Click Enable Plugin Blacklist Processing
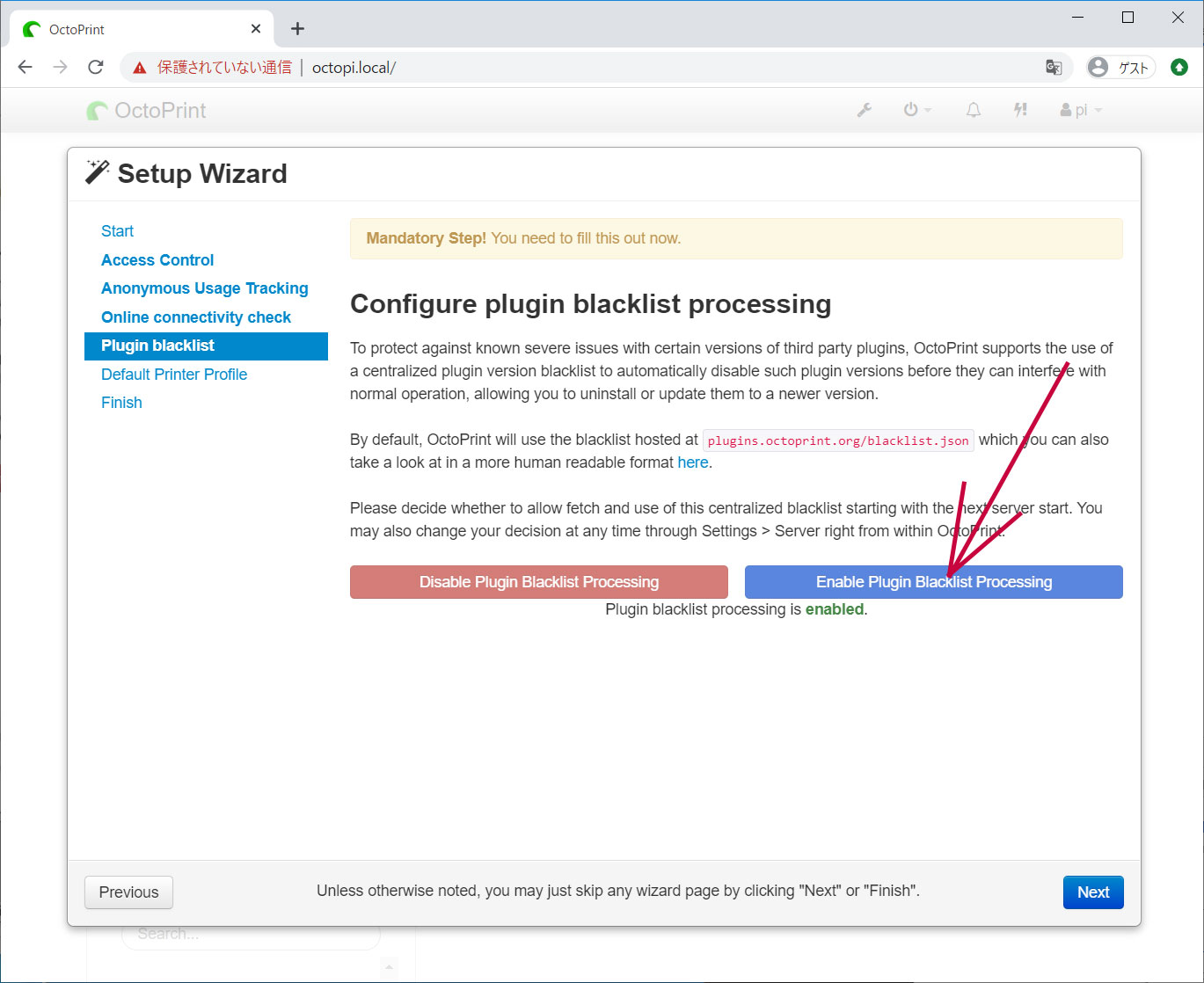This screenshot has width=1204, height=983. click(933, 582)
